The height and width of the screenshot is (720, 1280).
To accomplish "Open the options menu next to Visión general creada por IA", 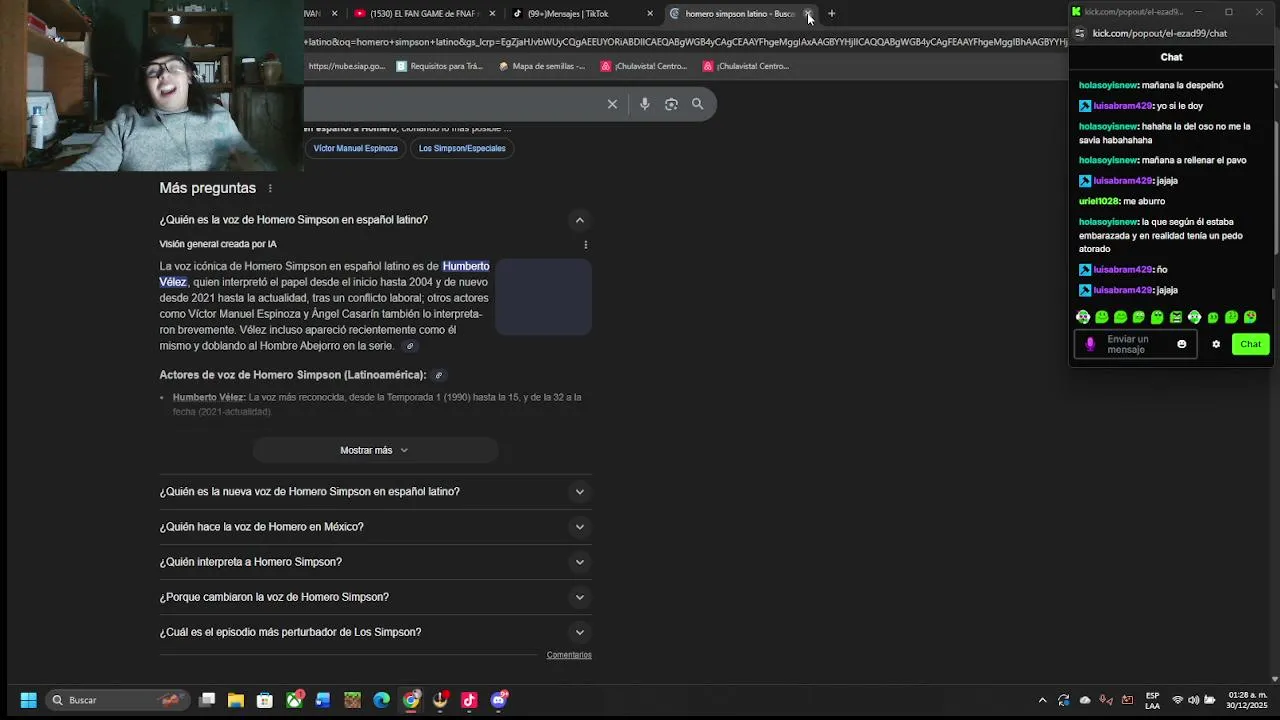I will pyautogui.click(x=586, y=244).
